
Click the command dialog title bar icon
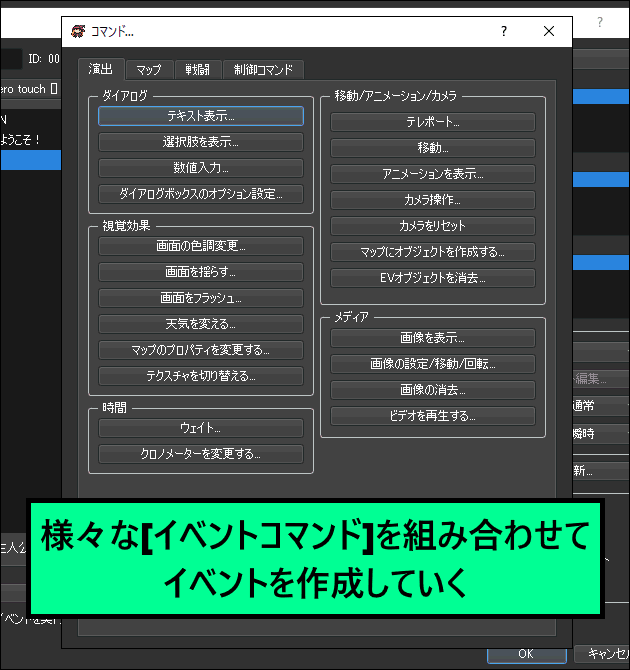point(78,32)
